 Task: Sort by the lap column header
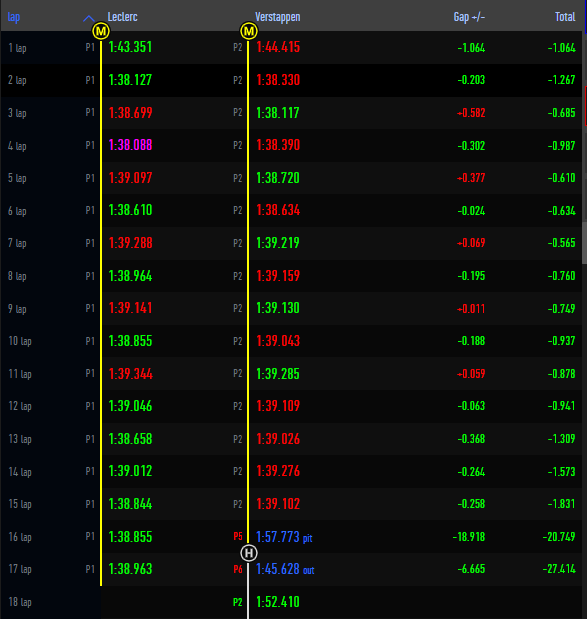pos(14,17)
